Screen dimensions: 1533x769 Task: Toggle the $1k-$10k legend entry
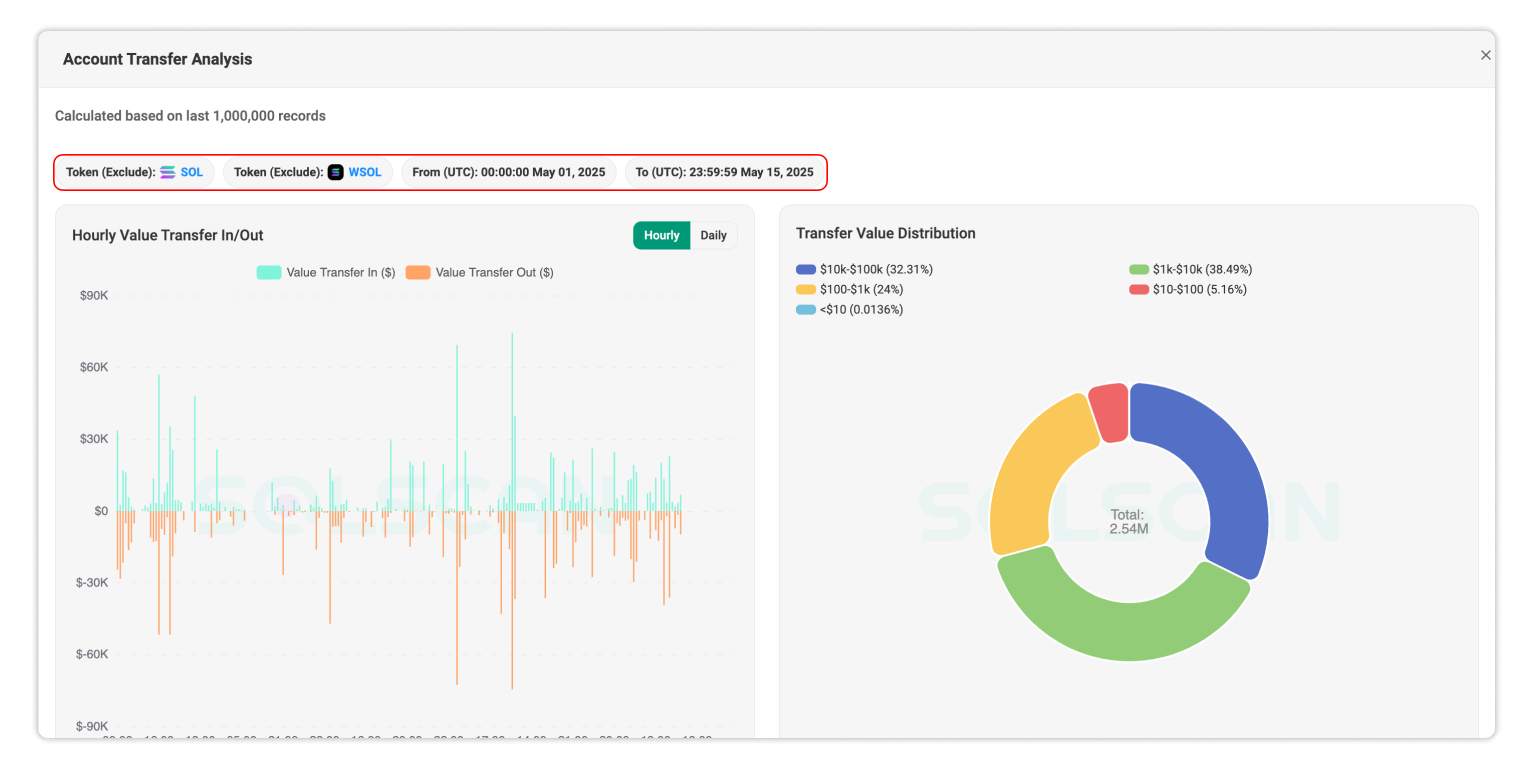tap(1190, 269)
